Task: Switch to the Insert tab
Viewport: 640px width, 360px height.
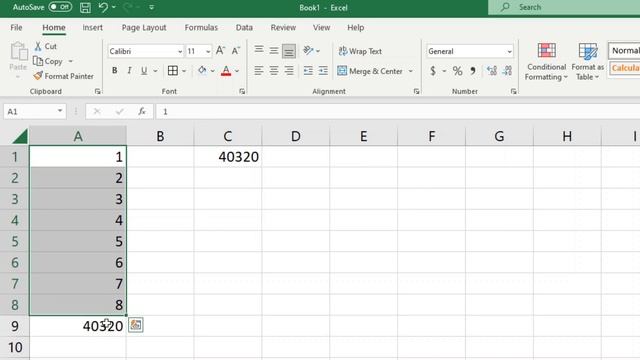Action: click(x=93, y=27)
